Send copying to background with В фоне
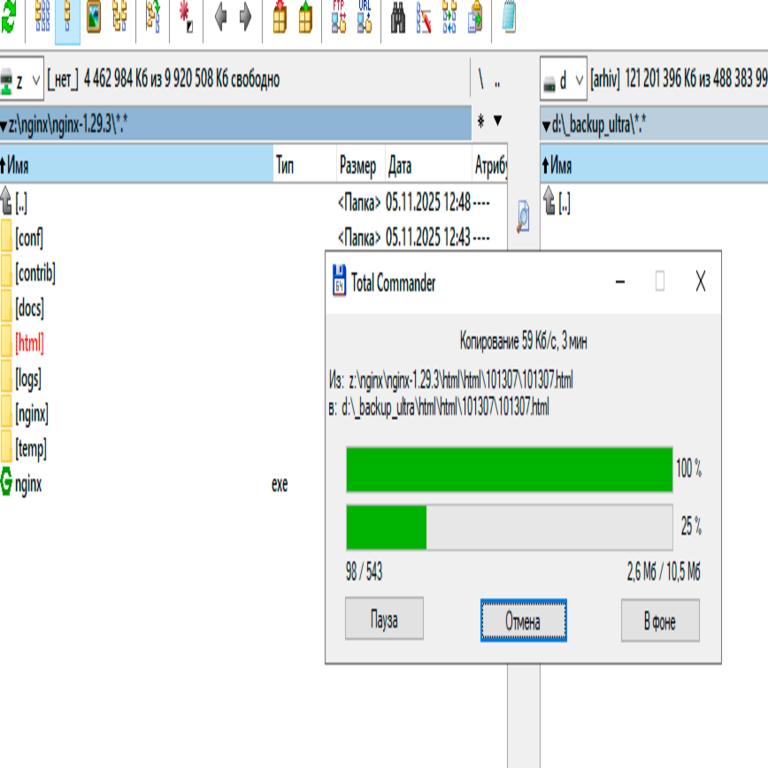The image size is (768, 768). 660,621
